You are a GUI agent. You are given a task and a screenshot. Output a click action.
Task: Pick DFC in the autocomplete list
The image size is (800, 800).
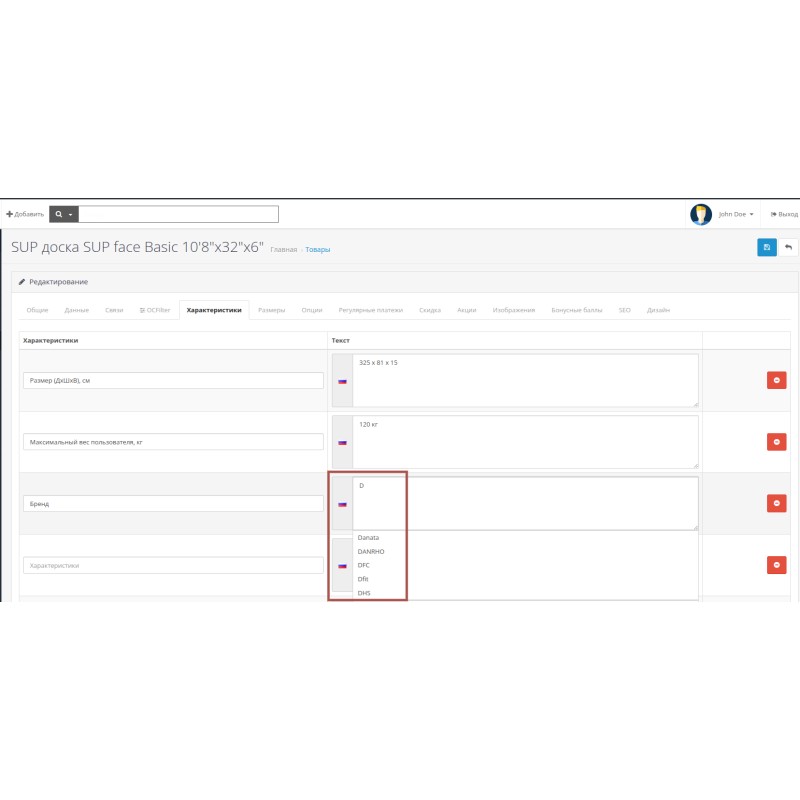pyautogui.click(x=364, y=565)
